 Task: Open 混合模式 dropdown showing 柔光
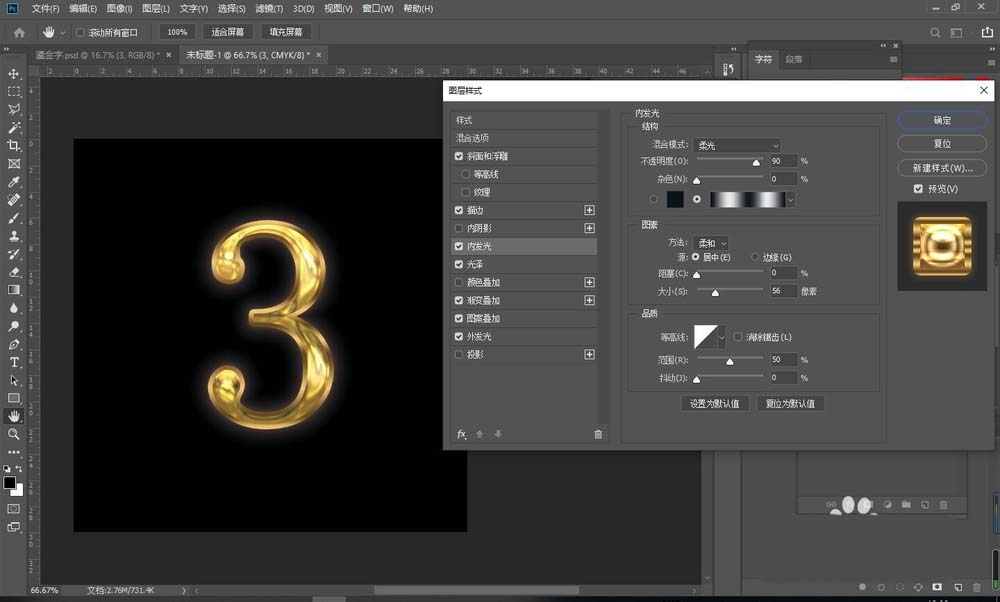(737, 145)
